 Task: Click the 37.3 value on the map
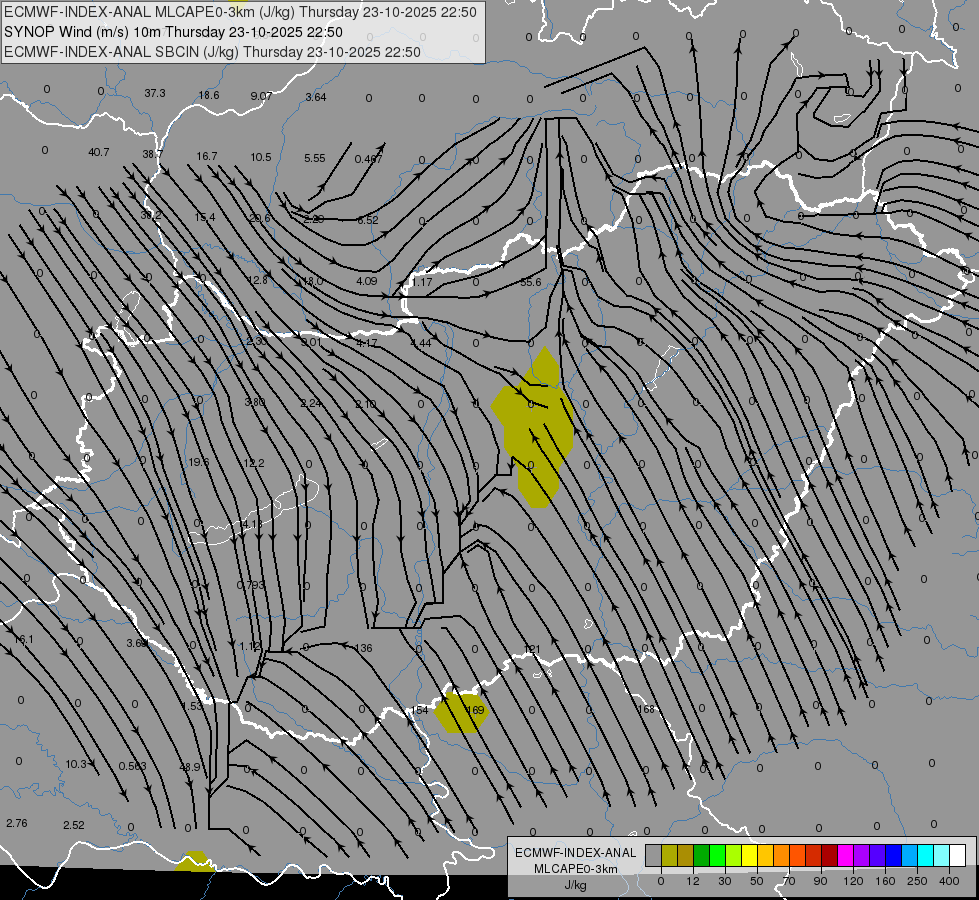pos(155,93)
